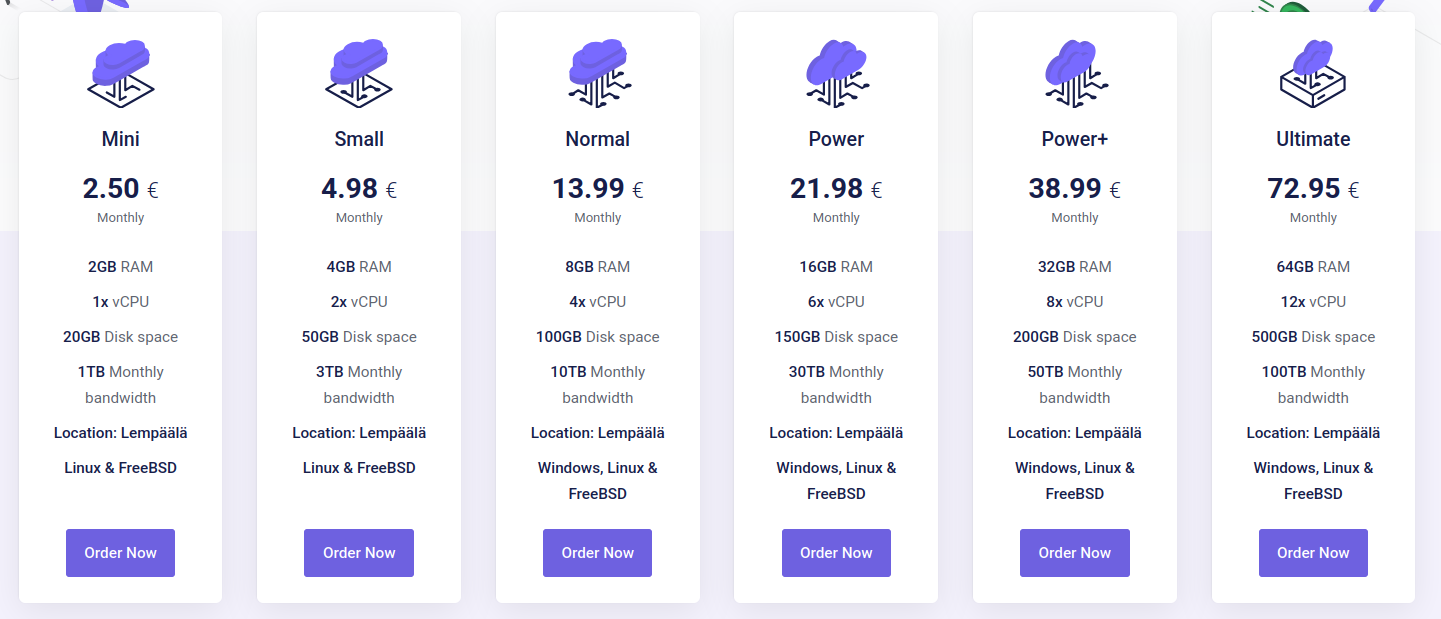The image size is (1441, 619).
Task: Click the 13.99 € Normal price
Action: click(x=598, y=188)
